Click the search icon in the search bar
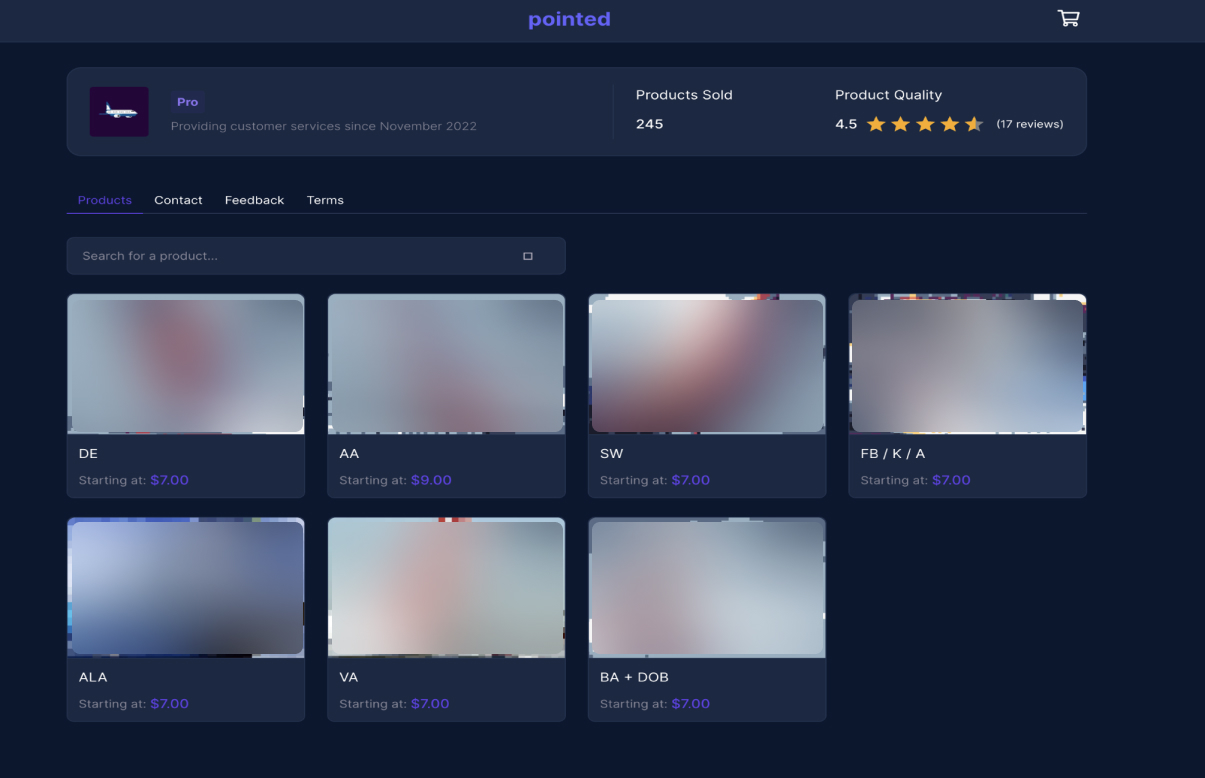Viewport: 1205px width, 778px height. click(528, 255)
